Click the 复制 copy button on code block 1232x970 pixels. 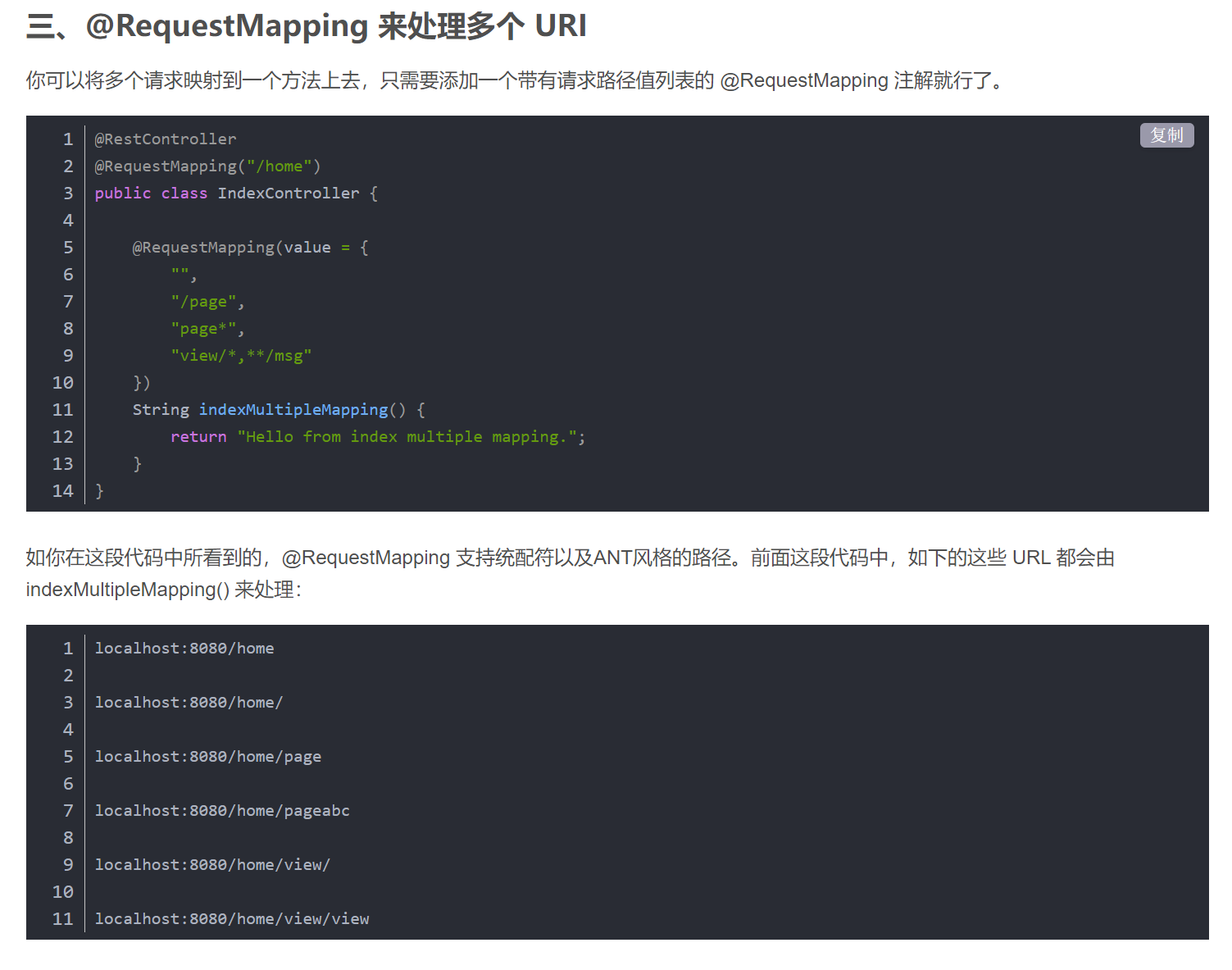pyautogui.click(x=1166, y=135)
